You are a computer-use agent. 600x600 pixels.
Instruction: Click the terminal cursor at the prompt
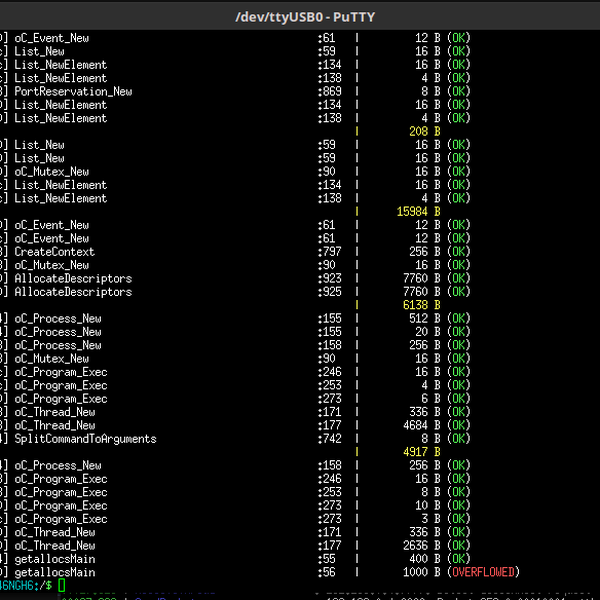pyautogui.click(x=61, y=585)
